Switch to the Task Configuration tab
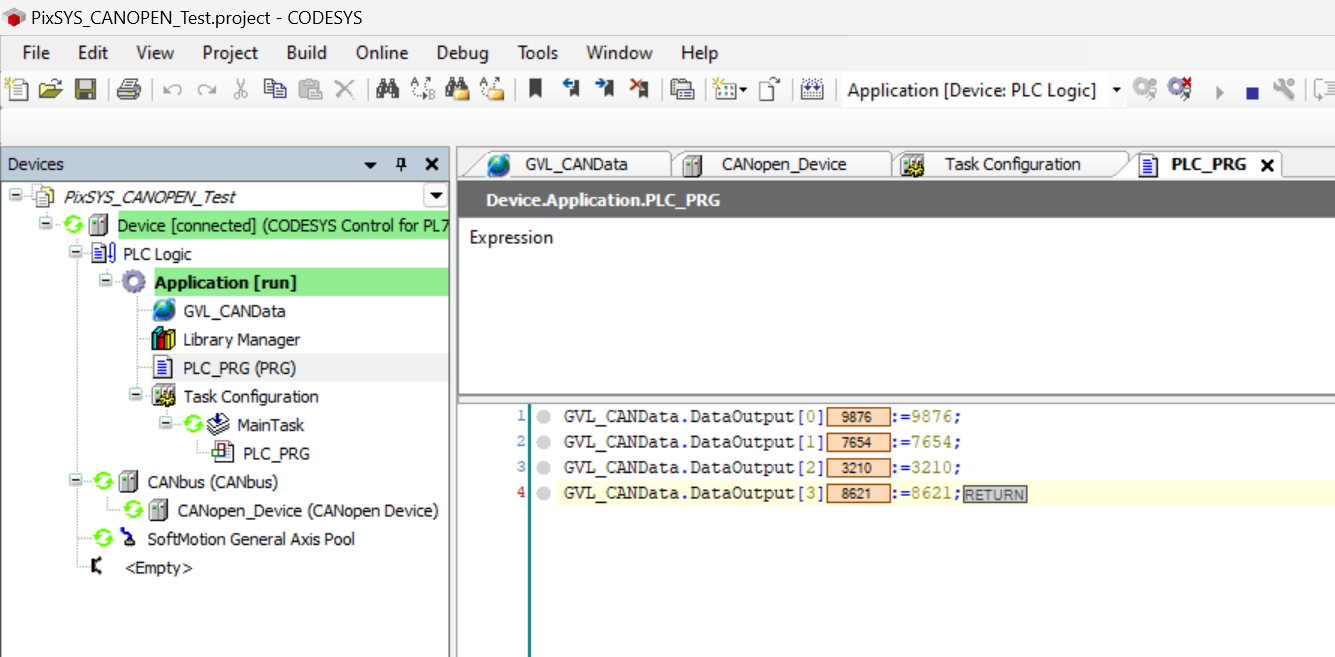Viewport: 1335px width, 657px height. click(1012, 165)
